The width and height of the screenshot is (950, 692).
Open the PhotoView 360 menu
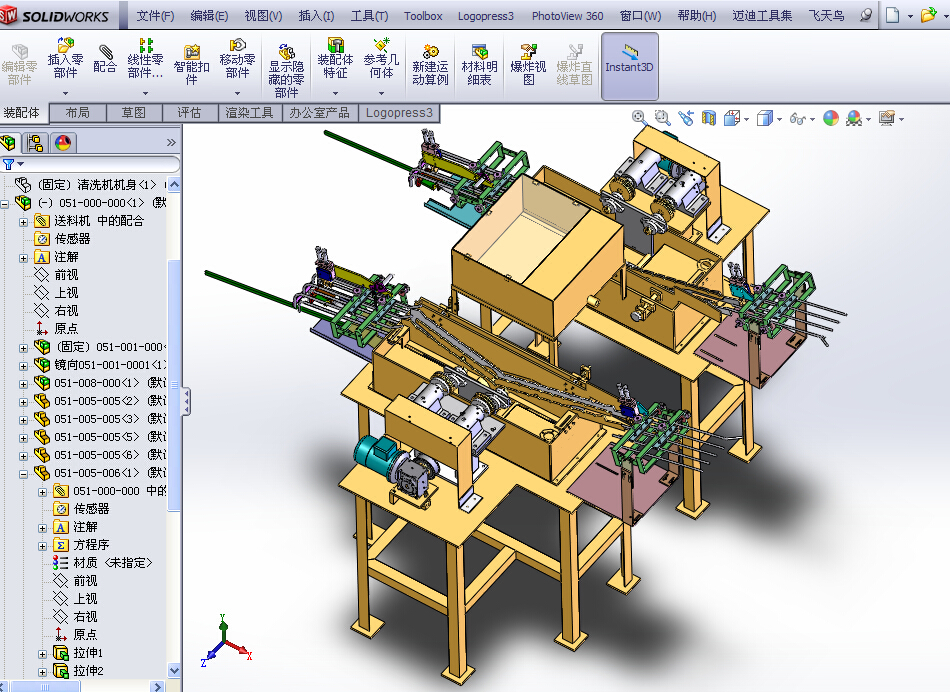tap(567, 16)
